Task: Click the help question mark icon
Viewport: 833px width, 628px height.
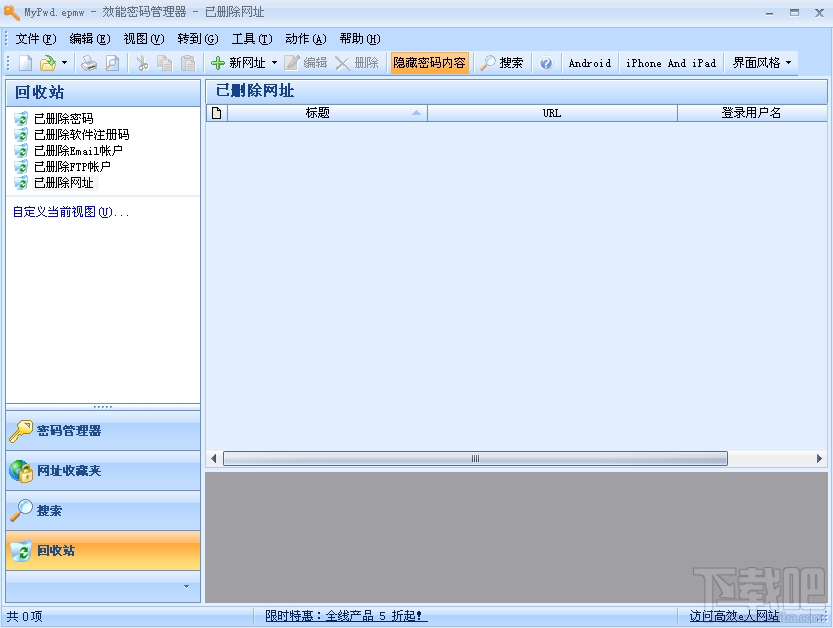Action: [546, 63]
